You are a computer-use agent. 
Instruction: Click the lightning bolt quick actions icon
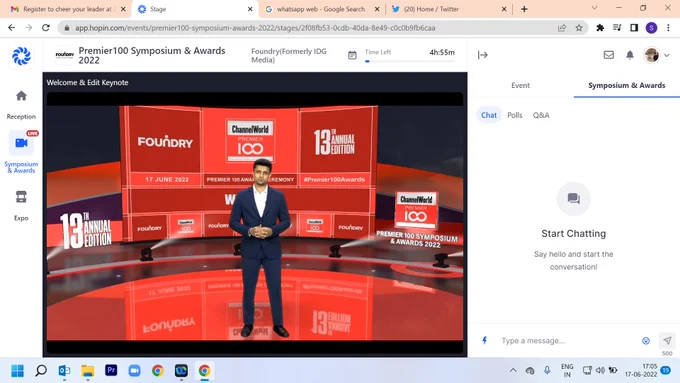click(x=484, y=340)
